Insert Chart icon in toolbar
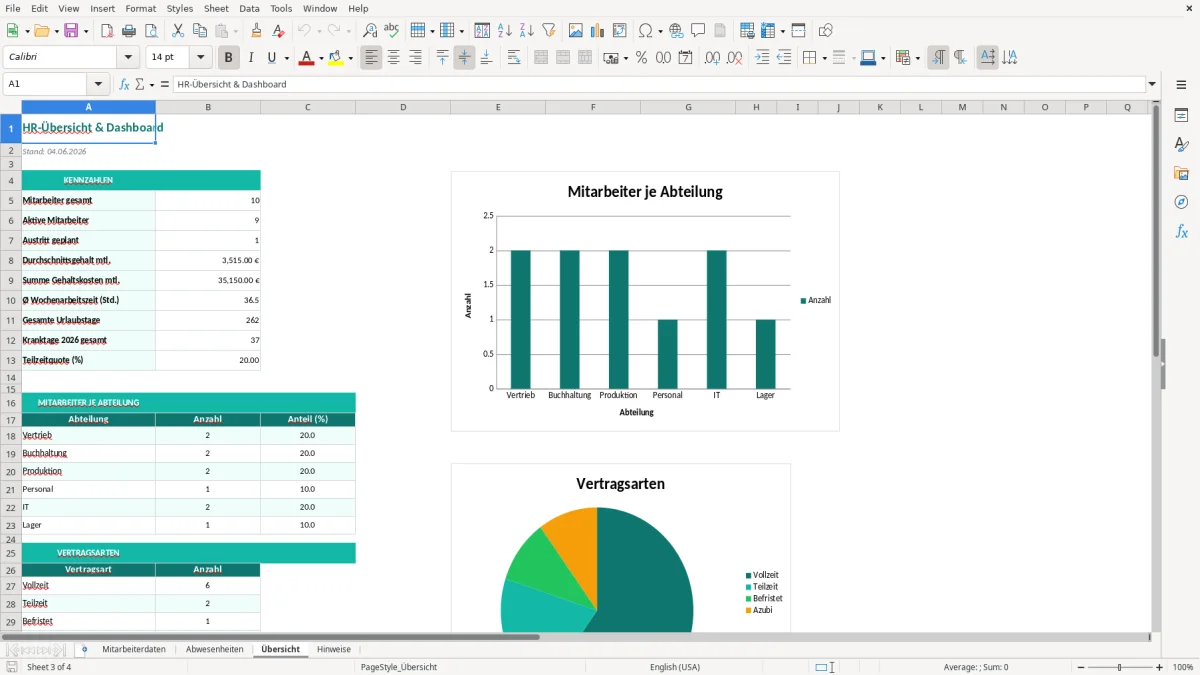The height and width of the screenshot is (675, 1200). coord(598,31)
